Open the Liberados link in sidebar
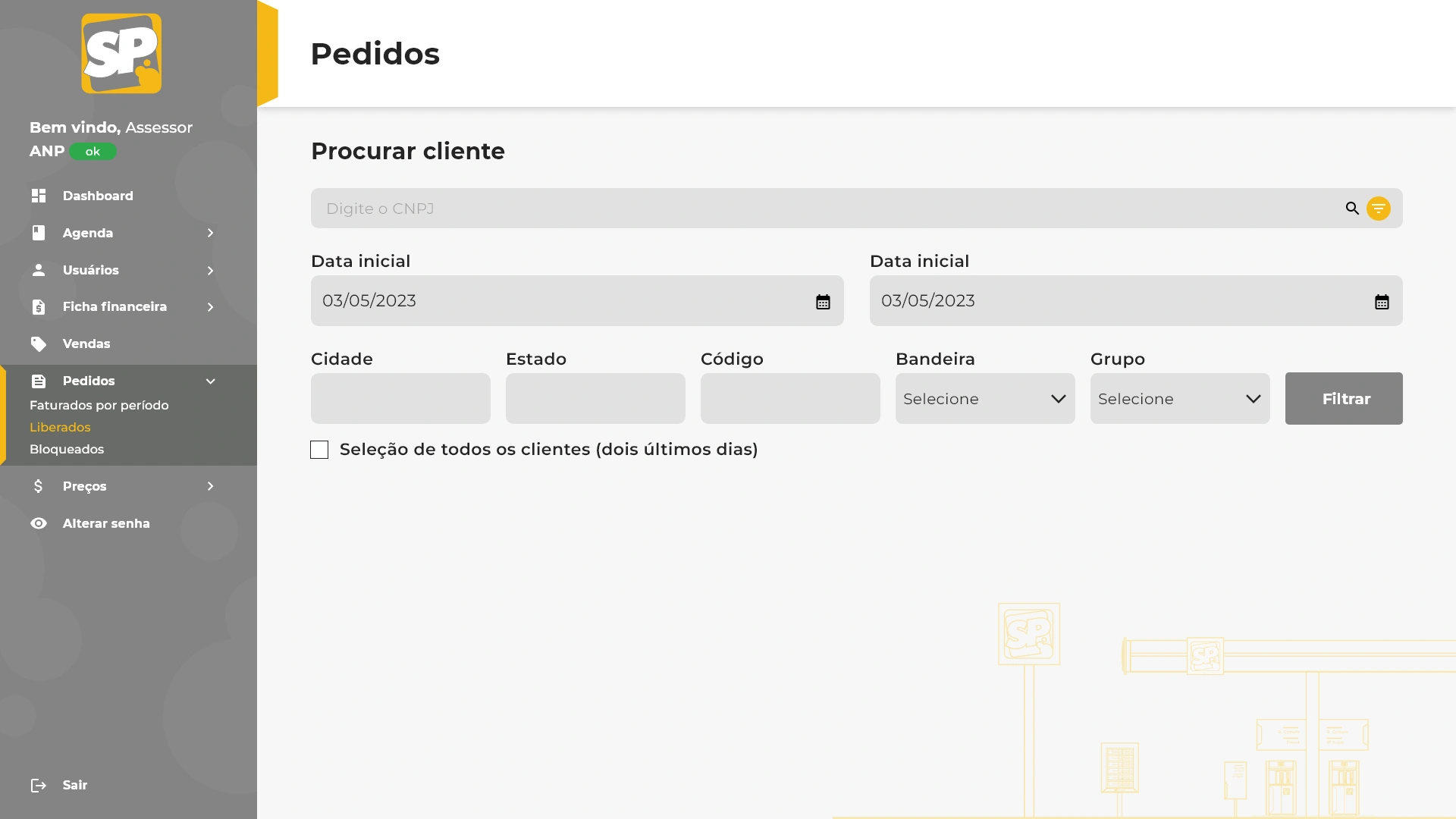The image size is (1456, 819). pyautogui.click(x=60, y=428)
